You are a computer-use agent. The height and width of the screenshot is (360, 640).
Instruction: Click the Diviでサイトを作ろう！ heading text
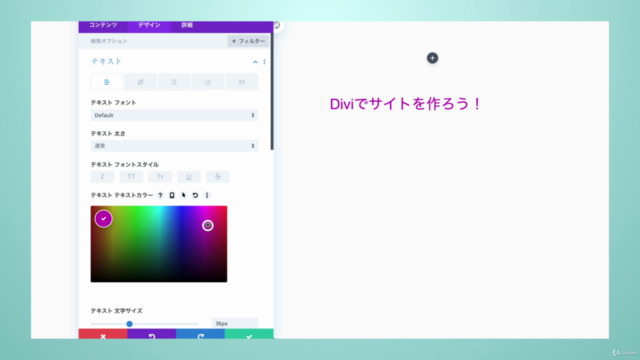click(x=406, y=104)
